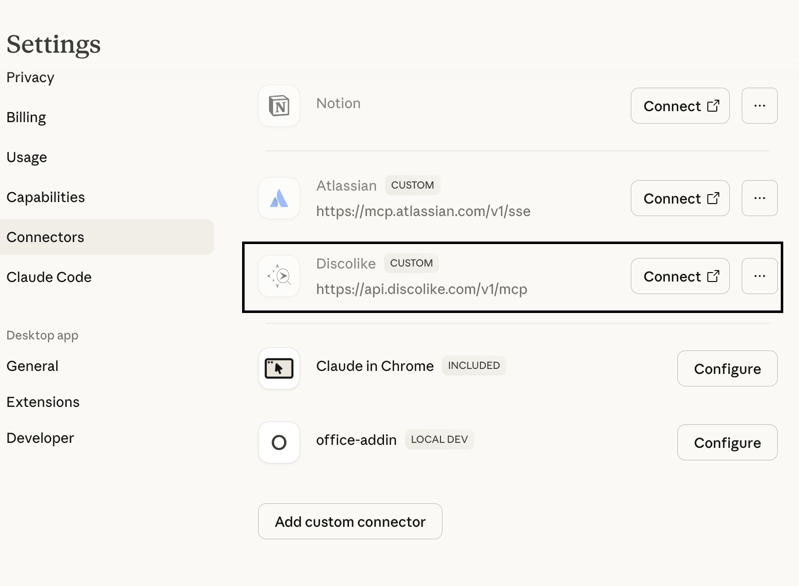Viewport: 799px width, 586px height.
Task: Open the Discolike more options menu
Action: pos(759,276)
